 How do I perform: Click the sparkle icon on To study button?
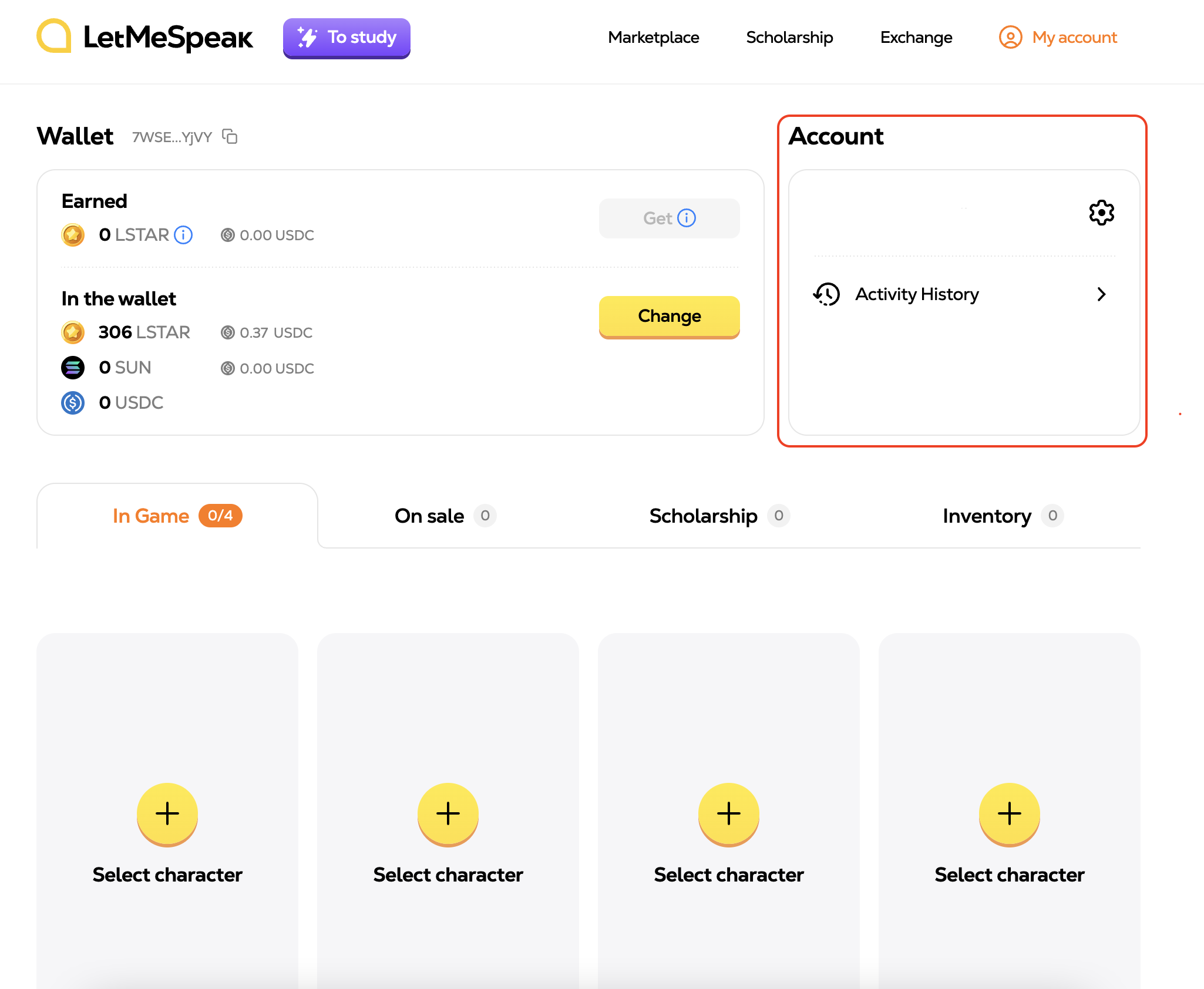pyautogui.click(x=307, y=37)
